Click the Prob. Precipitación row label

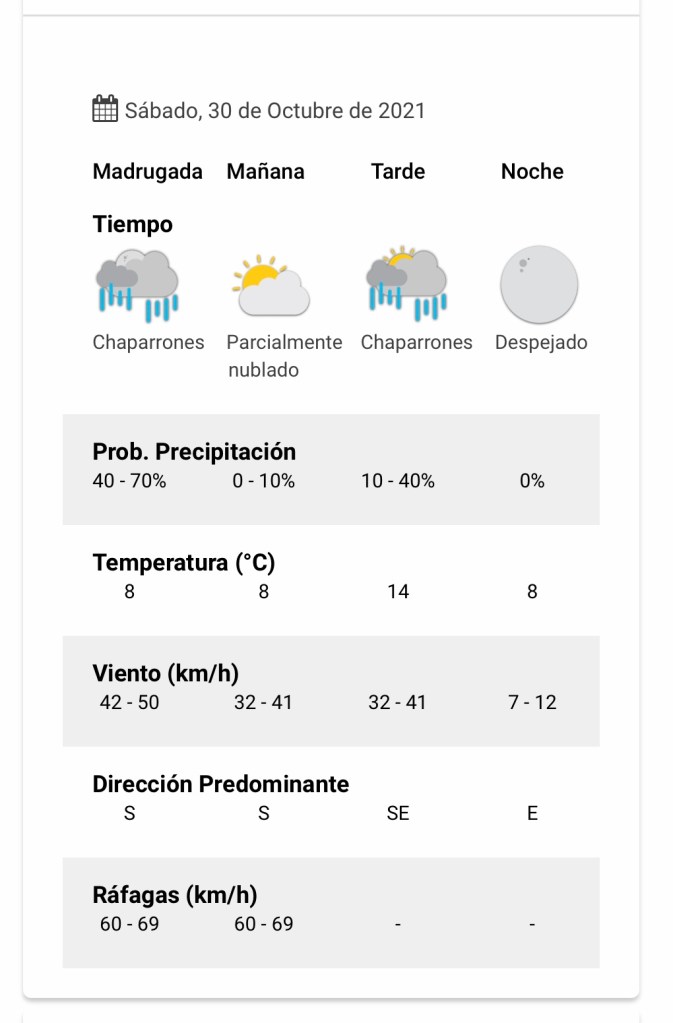point(194,452)
